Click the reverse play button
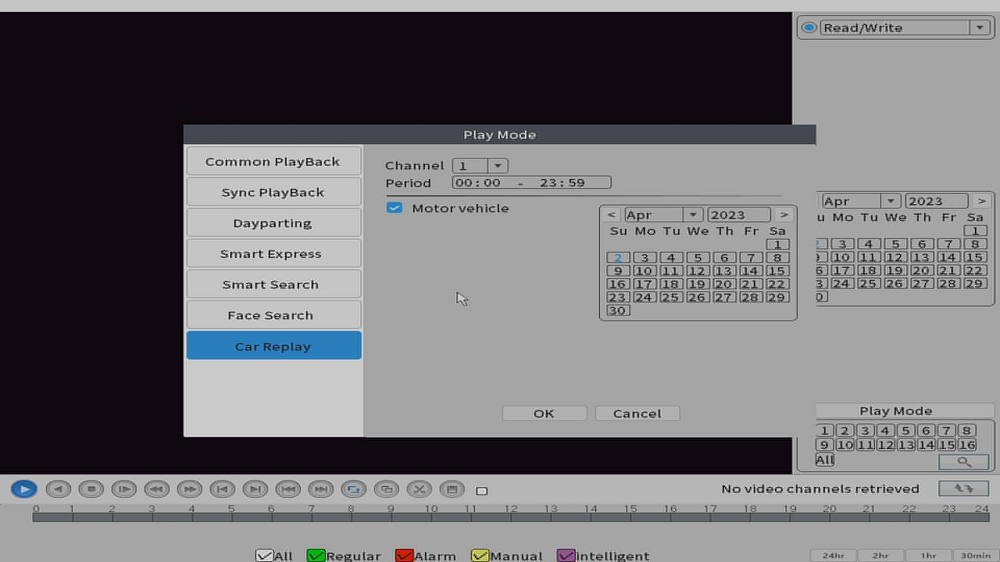1000x562 pixels. click(x=58, y=489)
